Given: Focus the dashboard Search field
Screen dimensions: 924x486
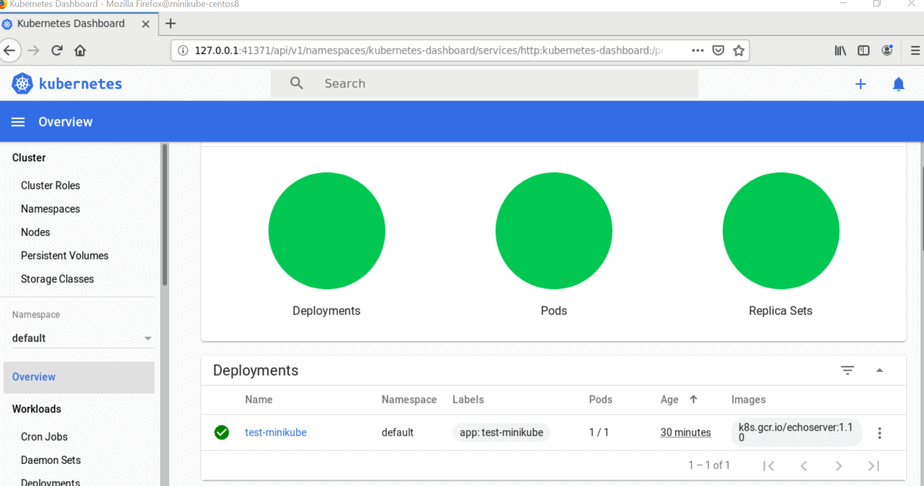Looking at the screenshot, I should (500, 84).
